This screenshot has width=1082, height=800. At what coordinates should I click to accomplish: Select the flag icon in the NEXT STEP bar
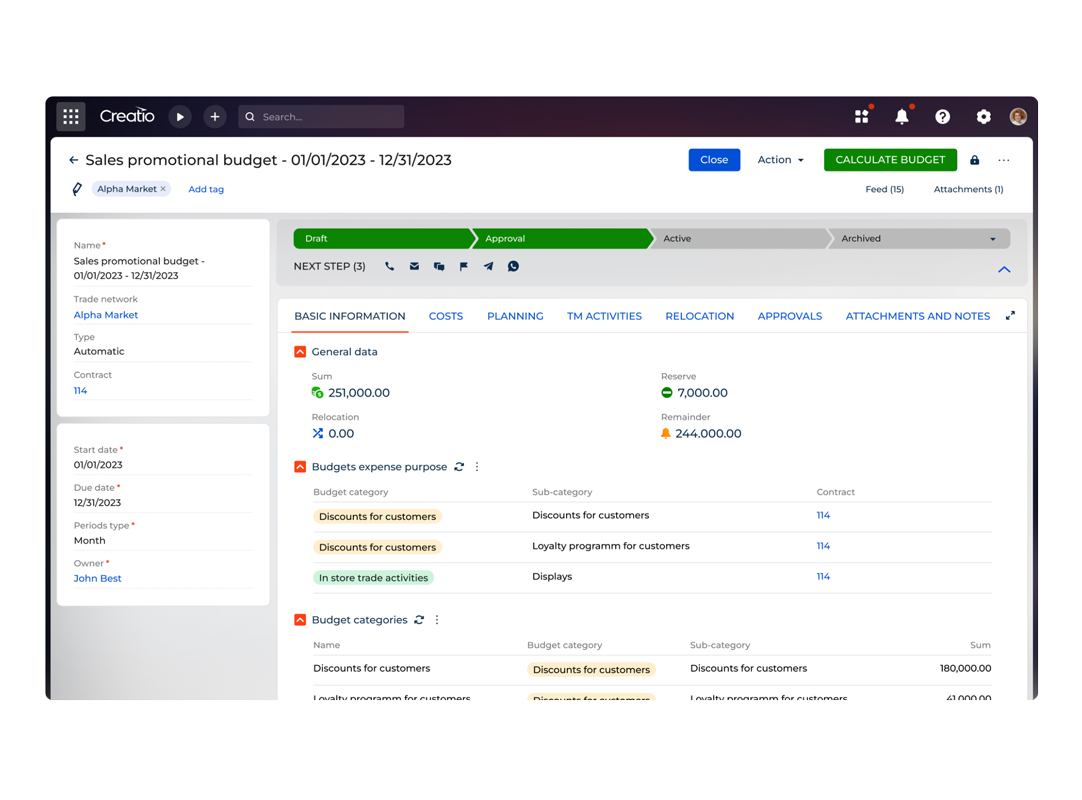click(x=464, y=266)
